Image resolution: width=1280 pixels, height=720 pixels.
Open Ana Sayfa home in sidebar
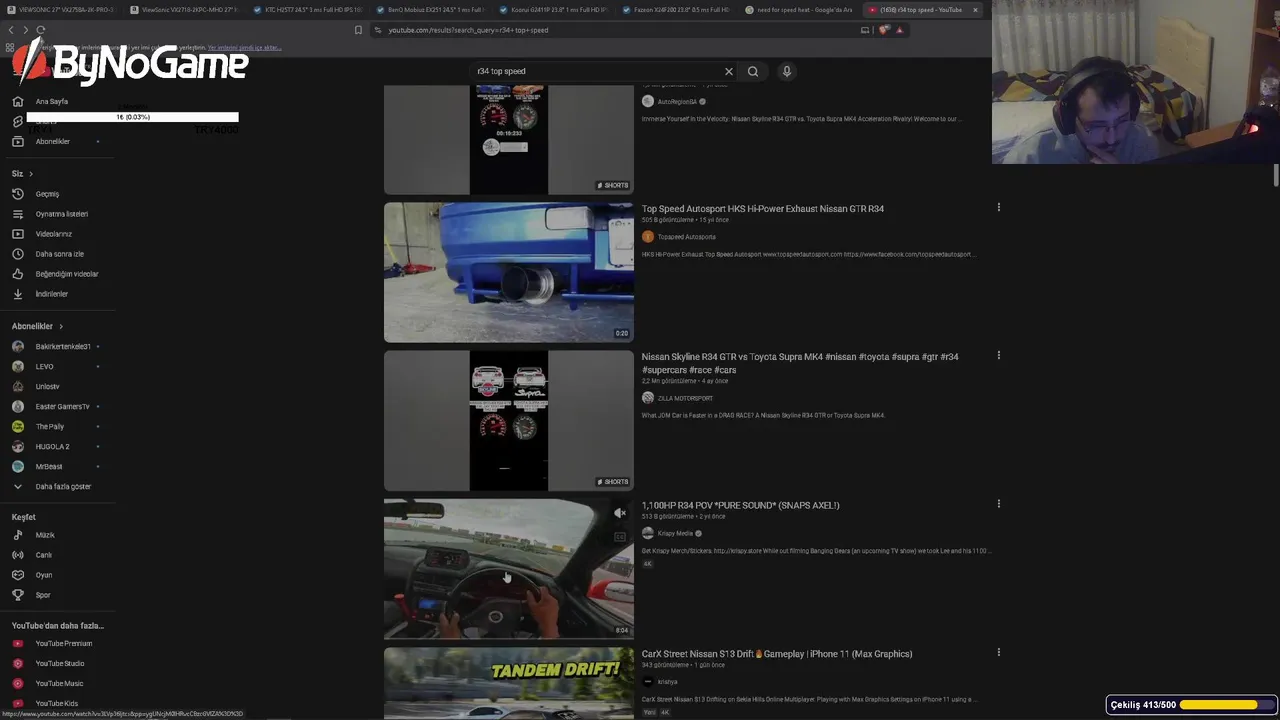point(52,101)
